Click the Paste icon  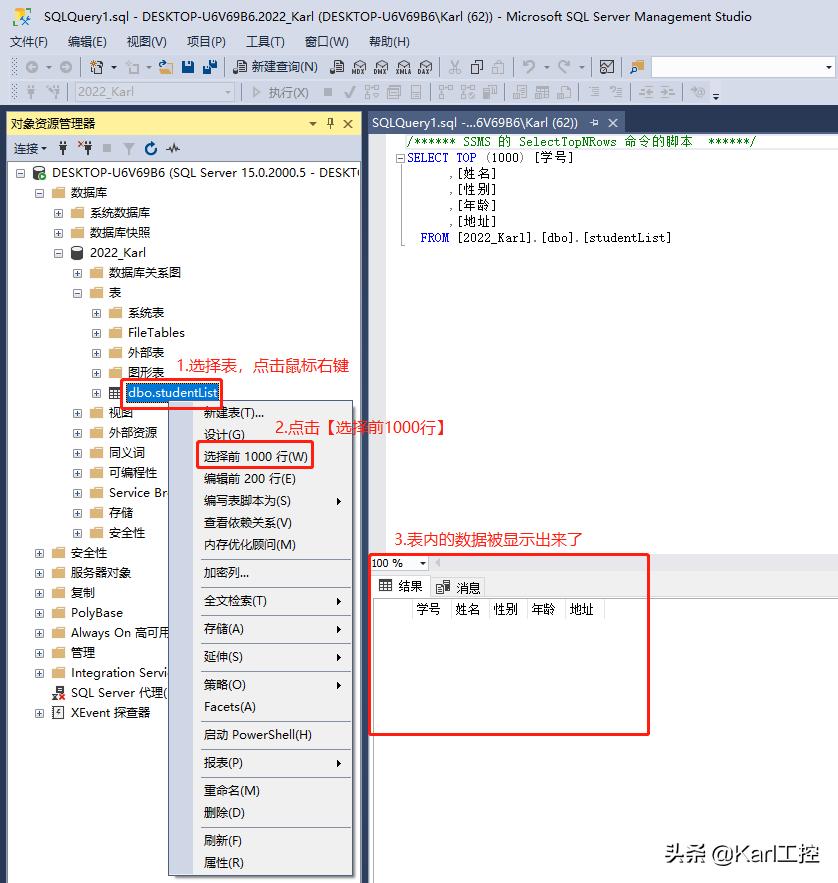(x=499, y=67)
